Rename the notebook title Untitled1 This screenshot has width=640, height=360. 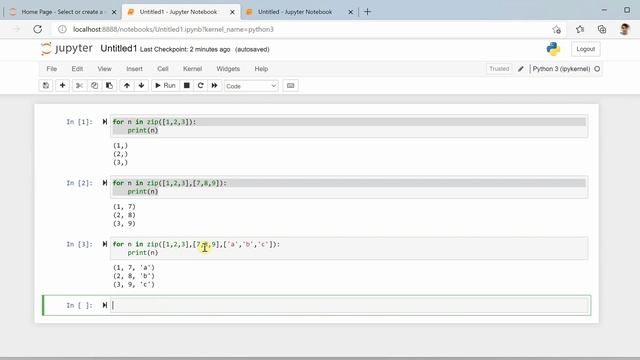click(118, 49)
